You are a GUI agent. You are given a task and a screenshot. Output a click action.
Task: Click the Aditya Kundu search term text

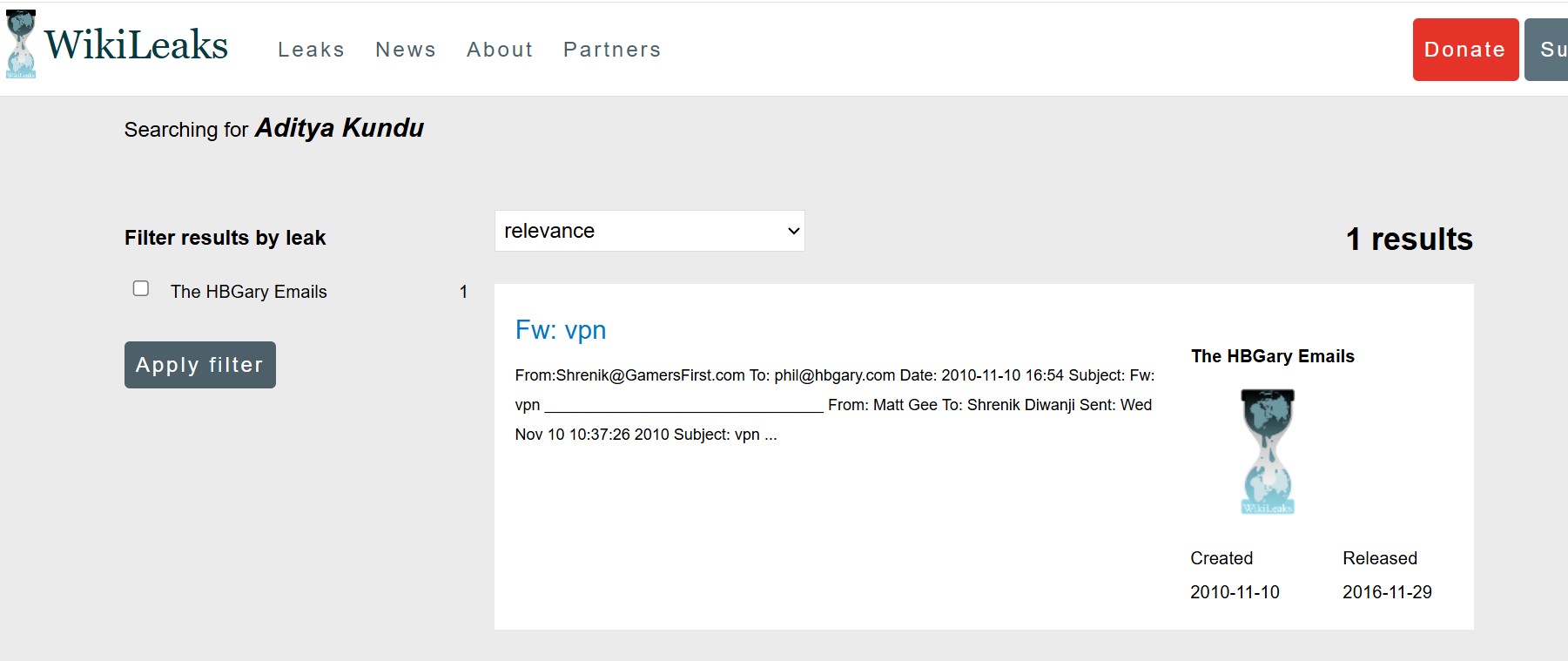coord(340,128)
